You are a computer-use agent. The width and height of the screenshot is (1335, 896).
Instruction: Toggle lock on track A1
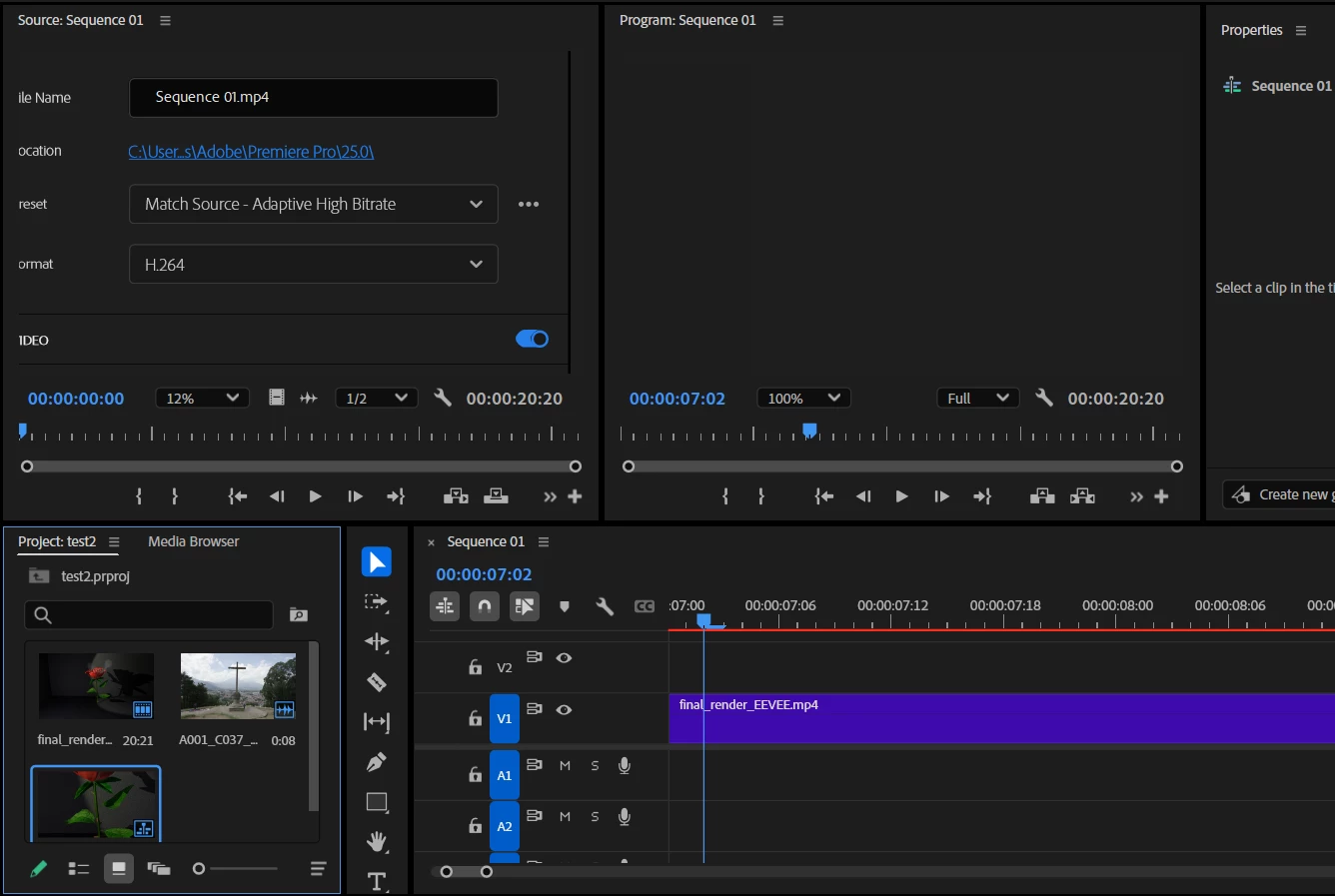tap(476, 774)
